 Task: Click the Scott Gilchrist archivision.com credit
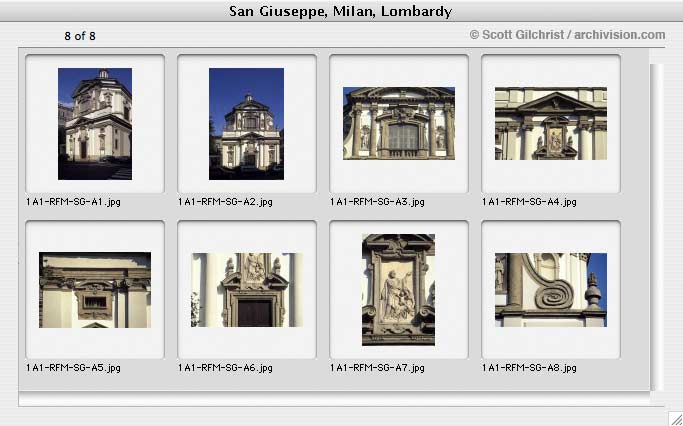click(x=568, y=35)
